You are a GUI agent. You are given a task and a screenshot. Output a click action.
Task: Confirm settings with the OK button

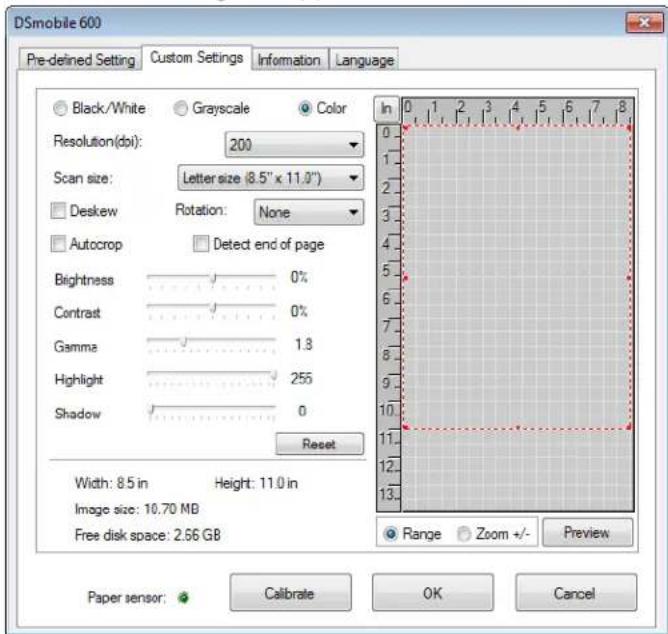[x=433, y=593]
